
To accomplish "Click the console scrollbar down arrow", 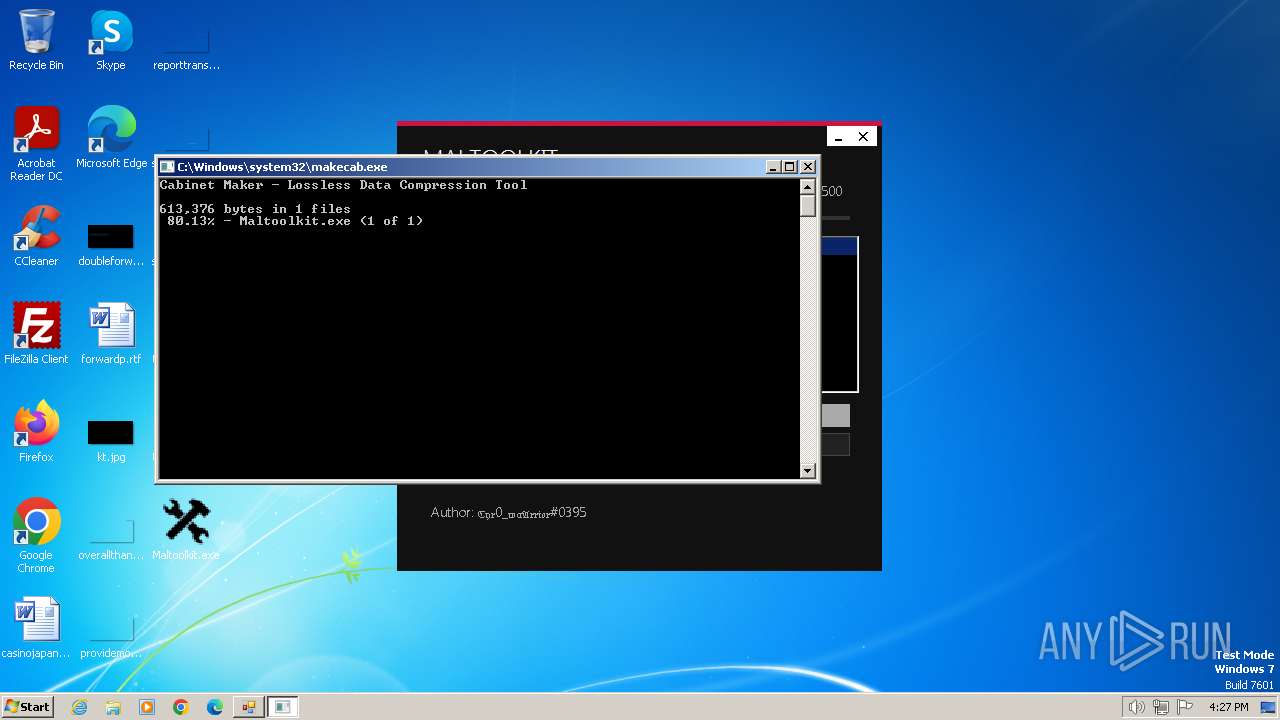I will [808, 470].
